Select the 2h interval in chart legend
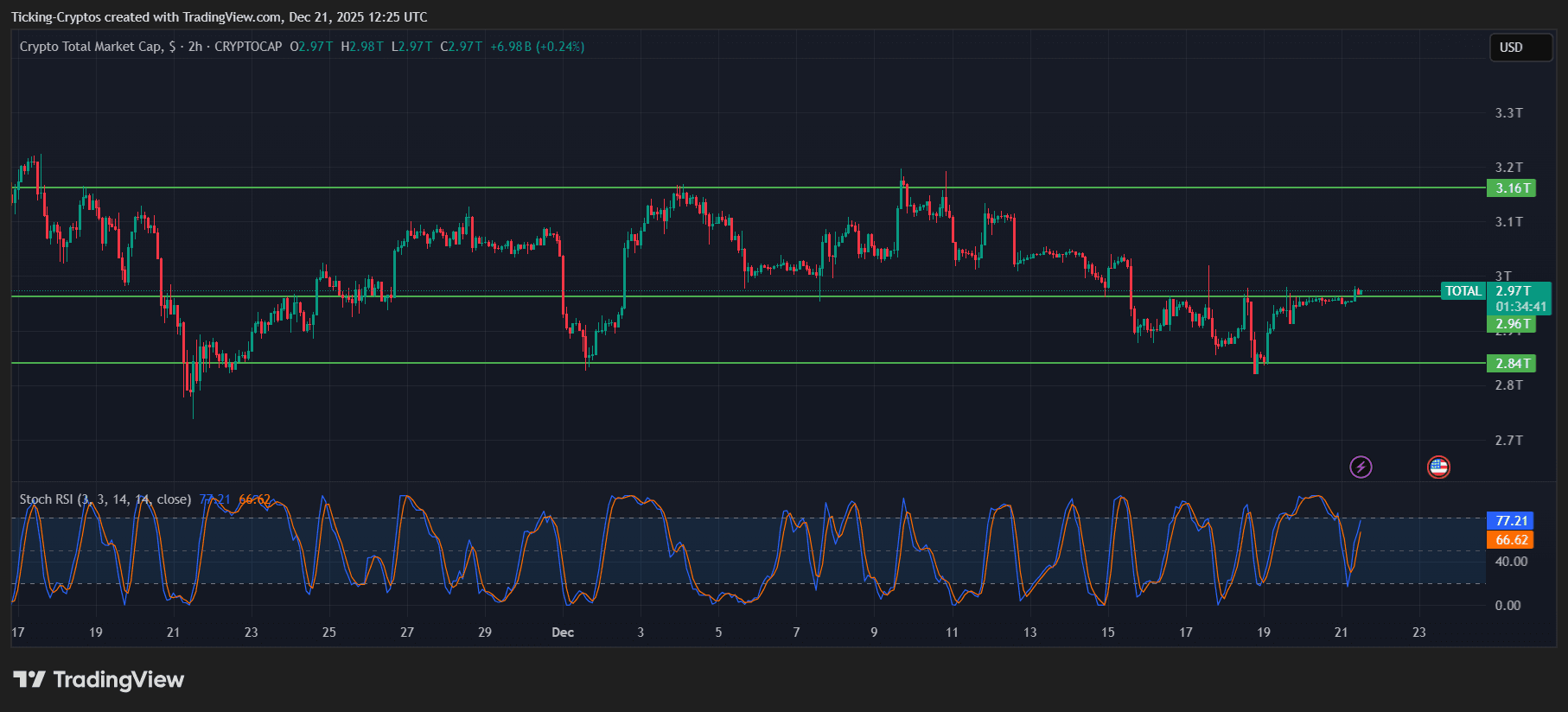The height and width of the screenshot is (712, 1568). 195,47
